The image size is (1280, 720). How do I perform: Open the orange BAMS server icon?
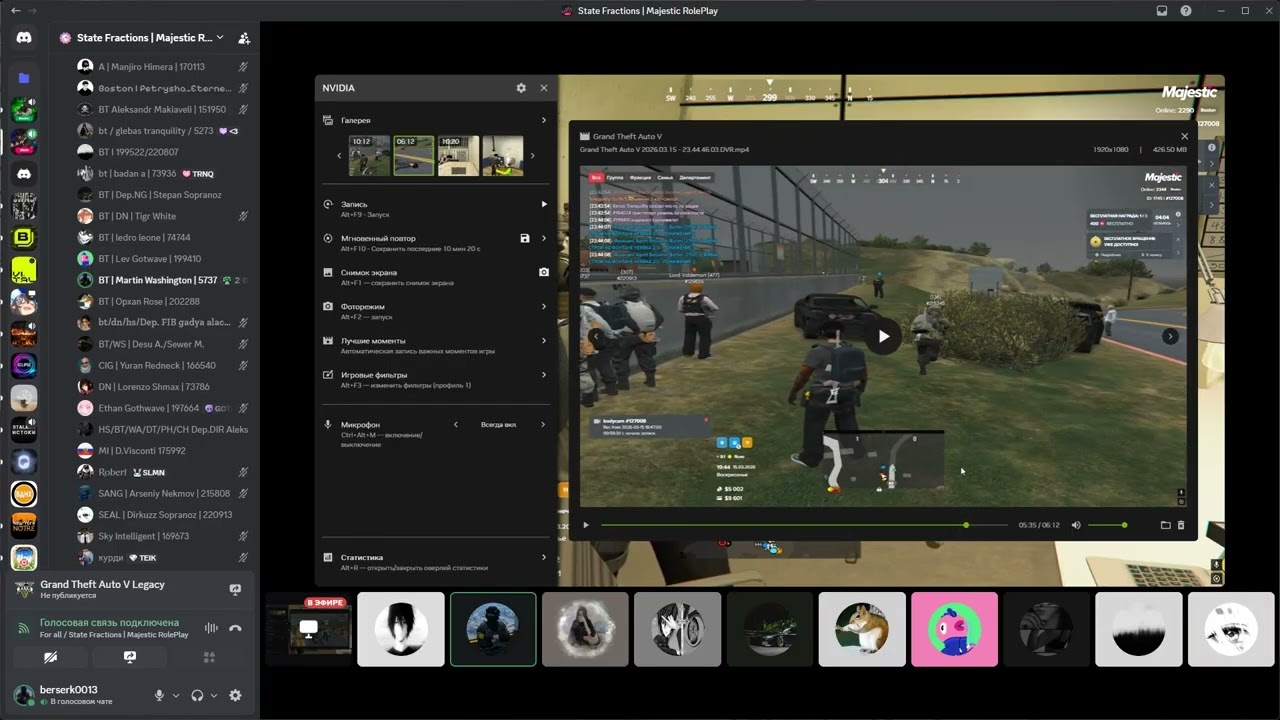coord(24,493)
